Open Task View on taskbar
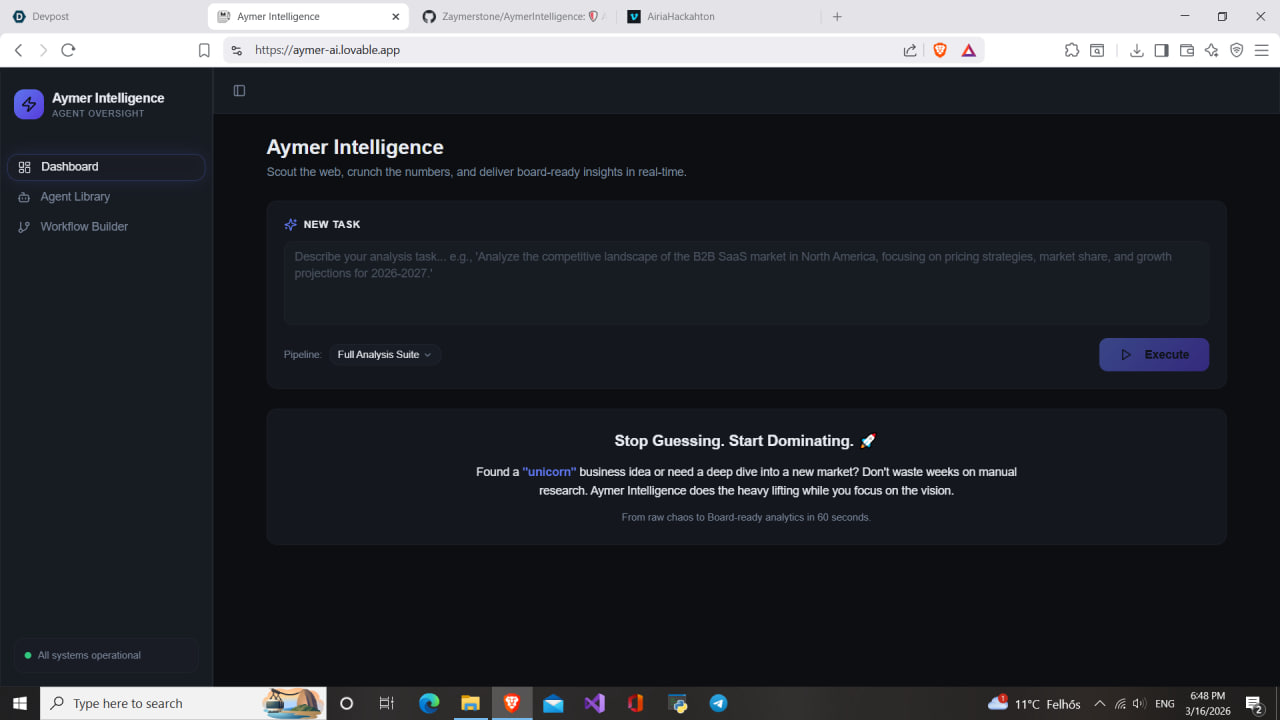Image resolution: width=1280 pixels, height=720 pixels. coord(387,704)
